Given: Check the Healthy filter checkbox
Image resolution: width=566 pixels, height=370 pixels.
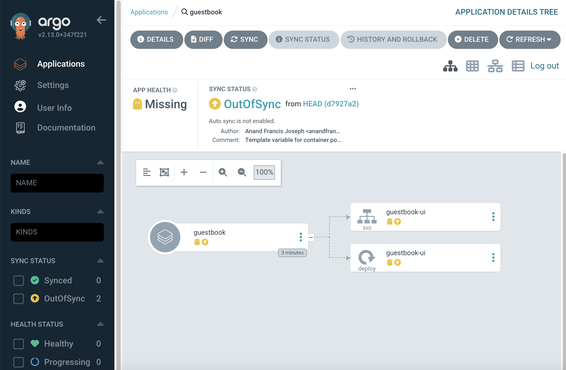Looking at the screenshot, I should click(x=18, y=344).
